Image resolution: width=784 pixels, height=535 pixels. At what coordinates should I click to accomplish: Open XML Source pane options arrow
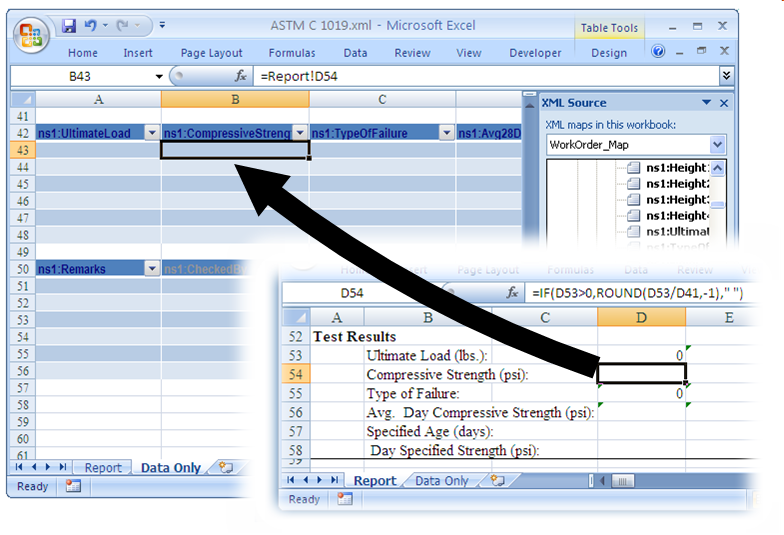(x=706, y=102)
